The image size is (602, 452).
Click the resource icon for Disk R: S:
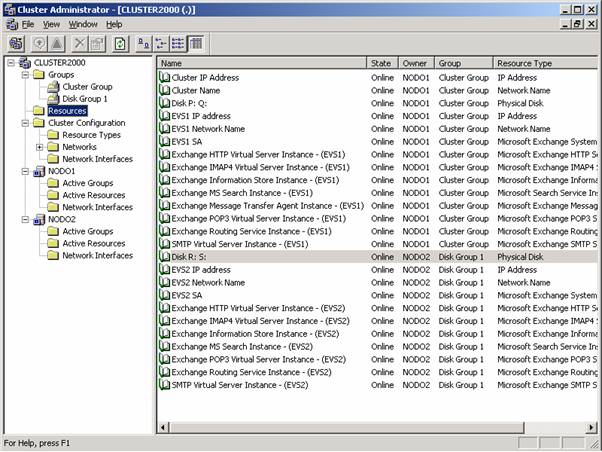click(x=164, y=257)
